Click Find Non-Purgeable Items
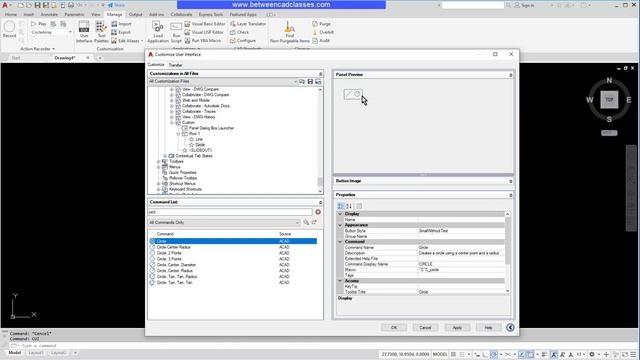 tap(289, 32)
